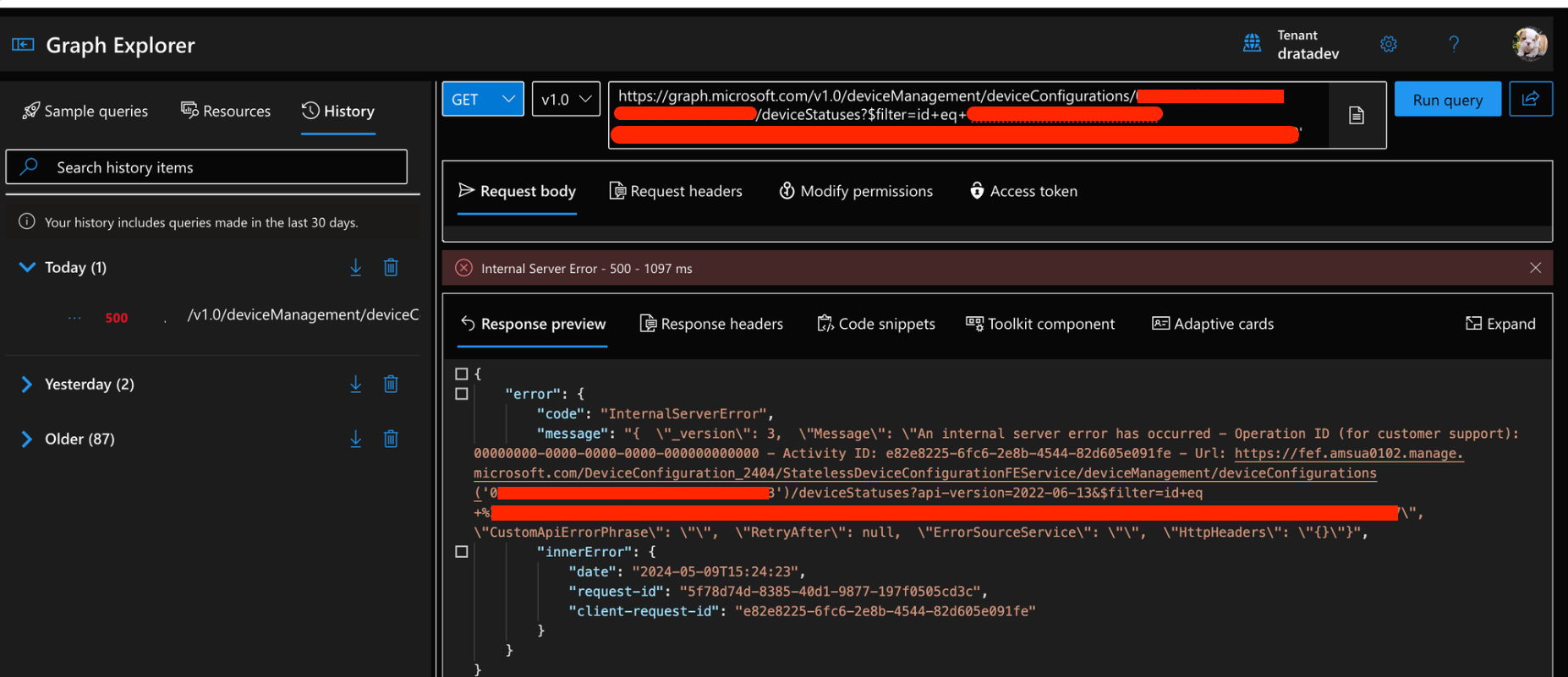
Task: Share query using the share icon button
Action: pos(1531,99)
